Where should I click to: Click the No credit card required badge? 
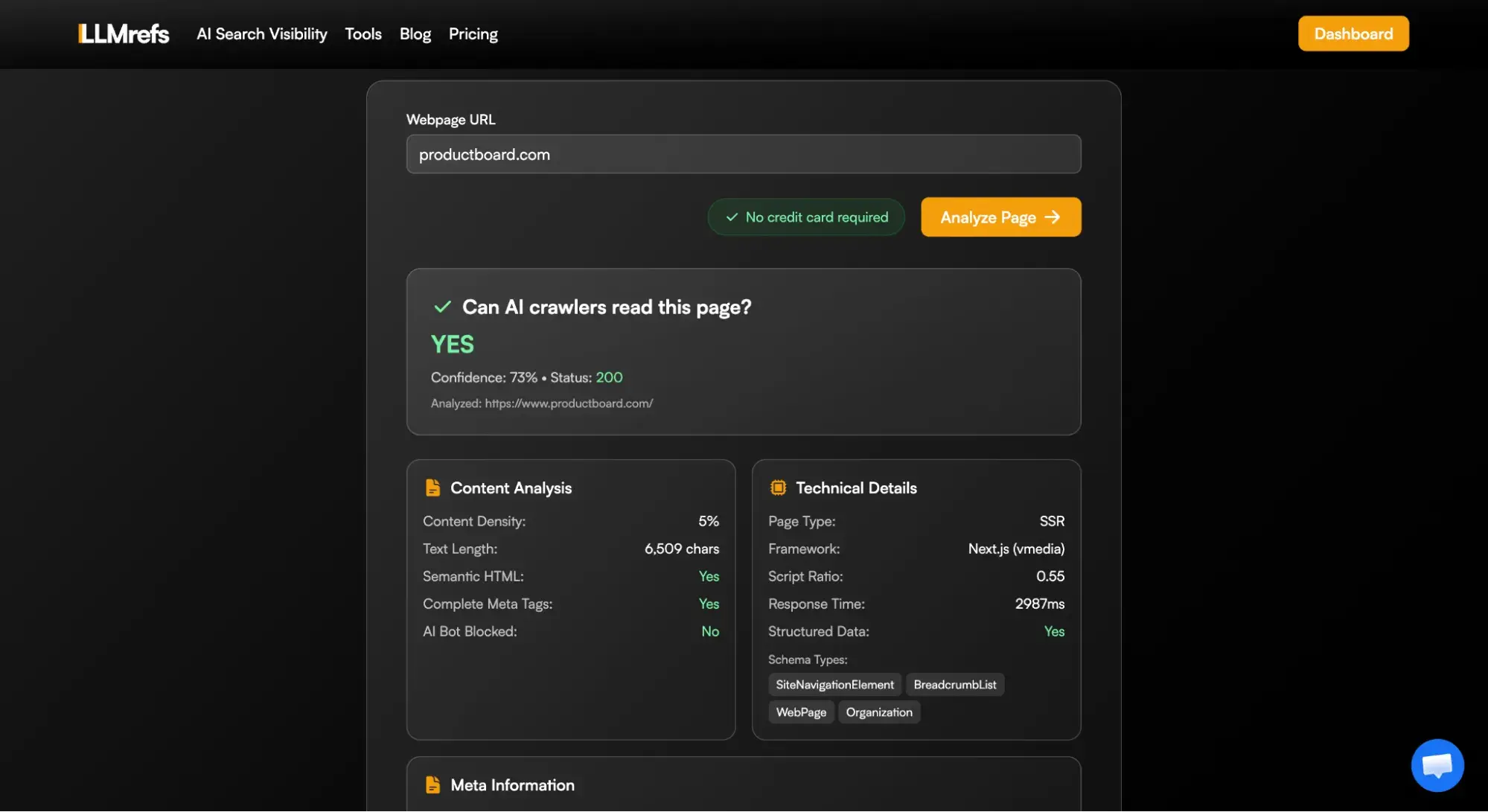(x=805, y=217)
